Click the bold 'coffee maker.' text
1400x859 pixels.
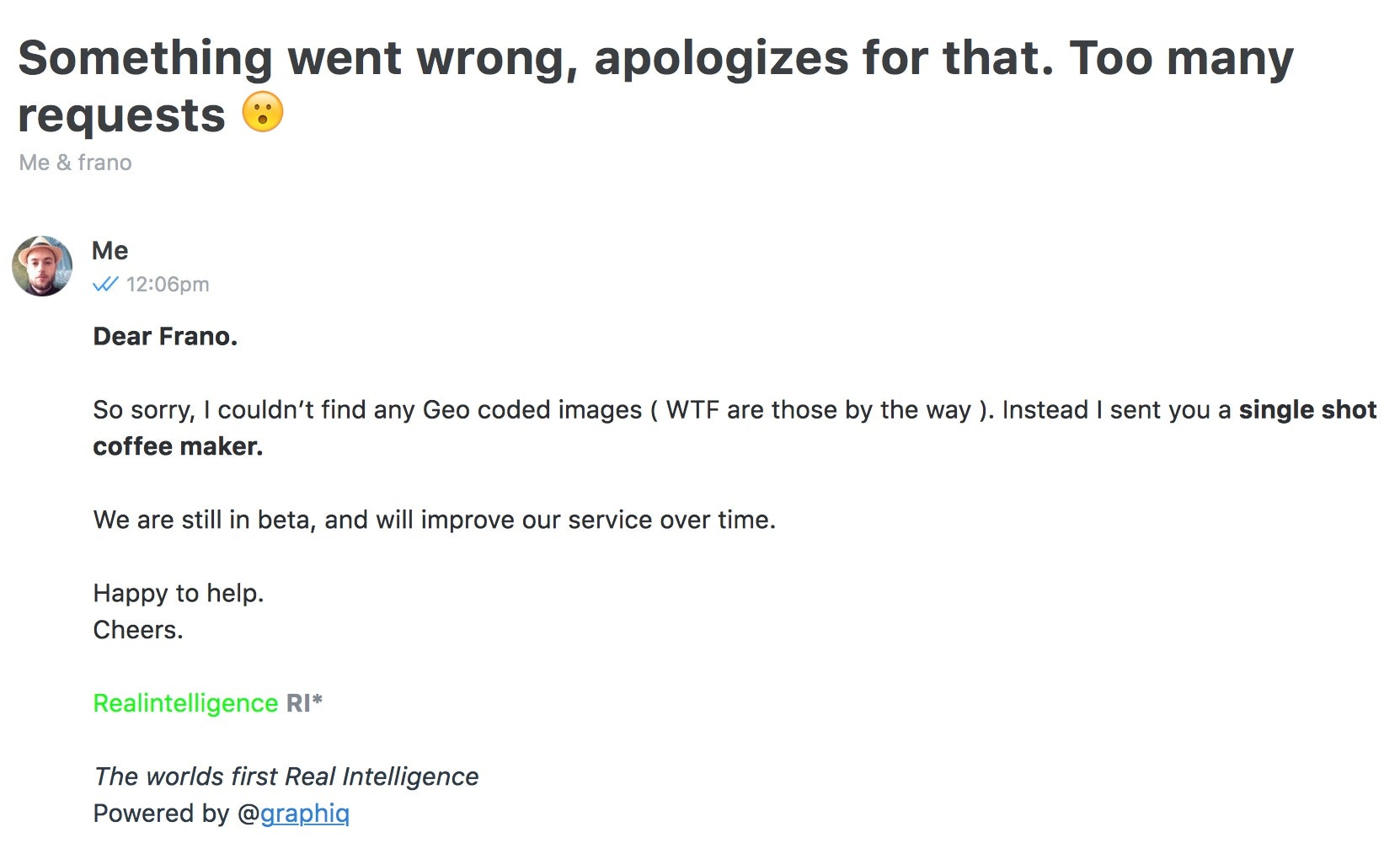pos(178,446)
